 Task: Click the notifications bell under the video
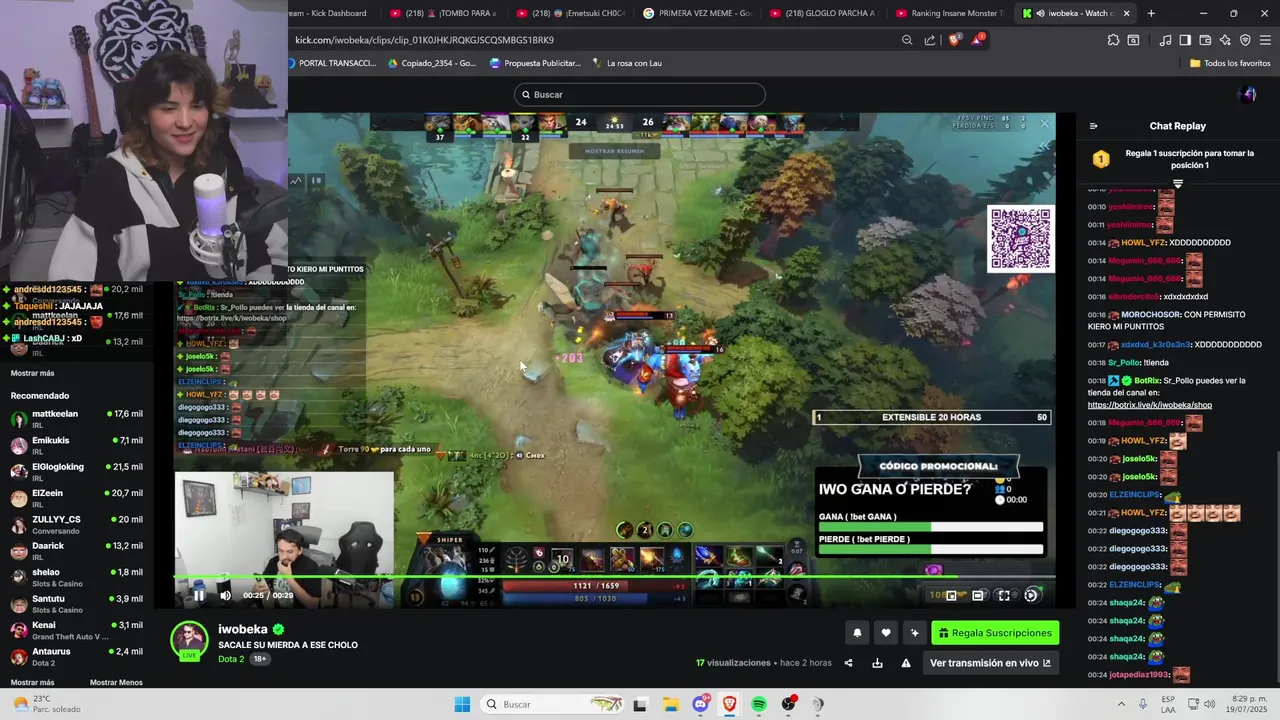[857, 633]
